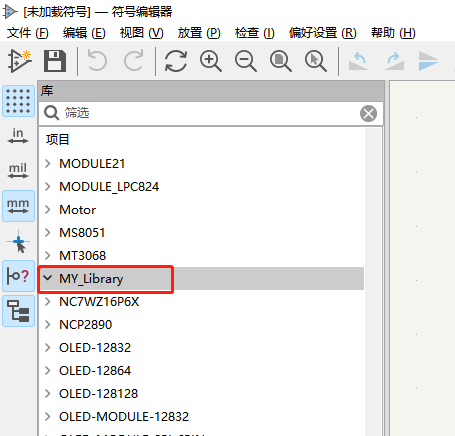Expand the MODULE_LPC824 library
This screenshot has height=436, width=455.
(48, 186)
